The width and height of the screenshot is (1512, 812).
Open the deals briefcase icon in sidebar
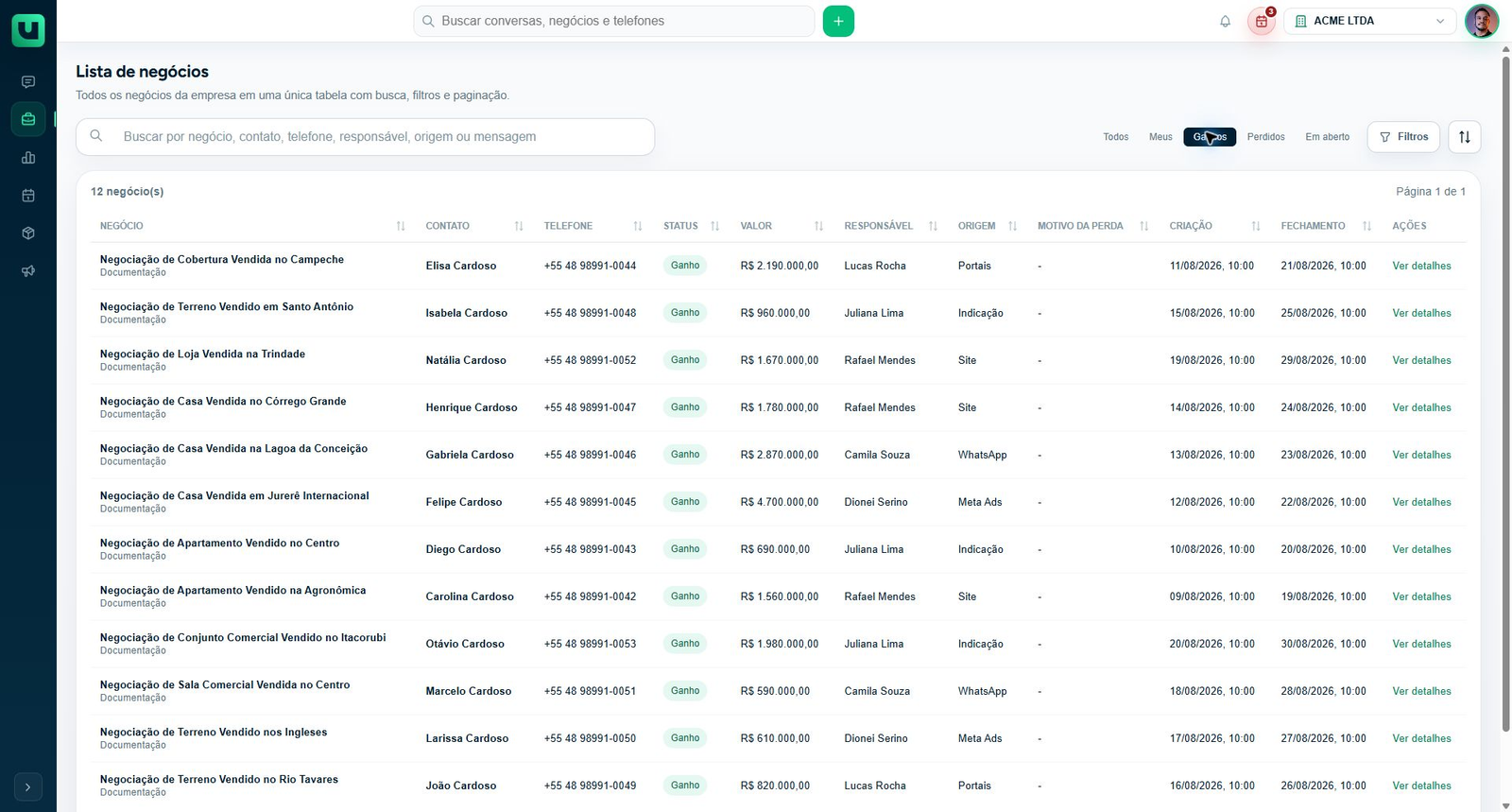[28, 119]
